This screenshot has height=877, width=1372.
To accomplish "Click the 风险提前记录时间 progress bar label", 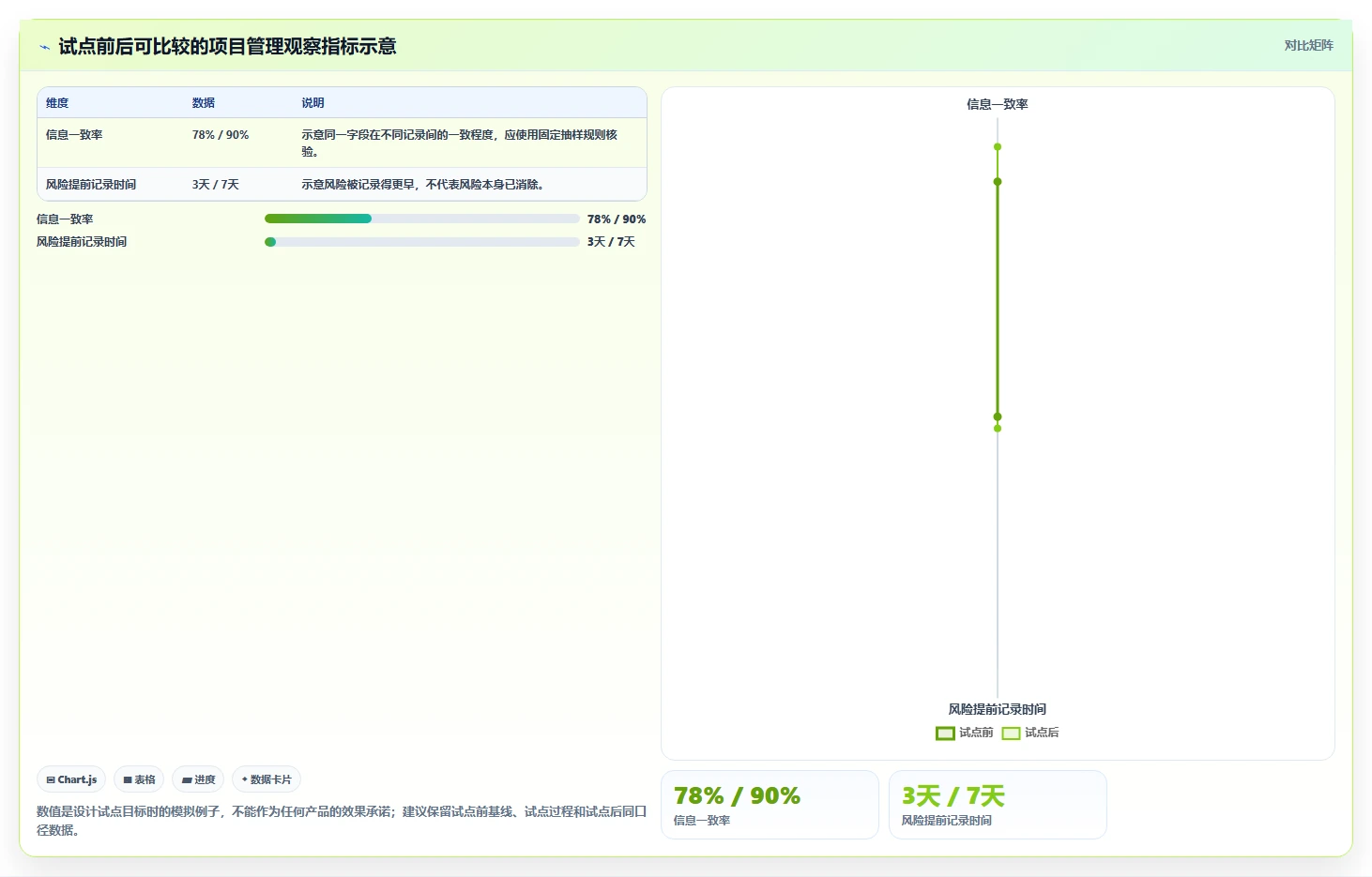I will (x=82, y=242).
